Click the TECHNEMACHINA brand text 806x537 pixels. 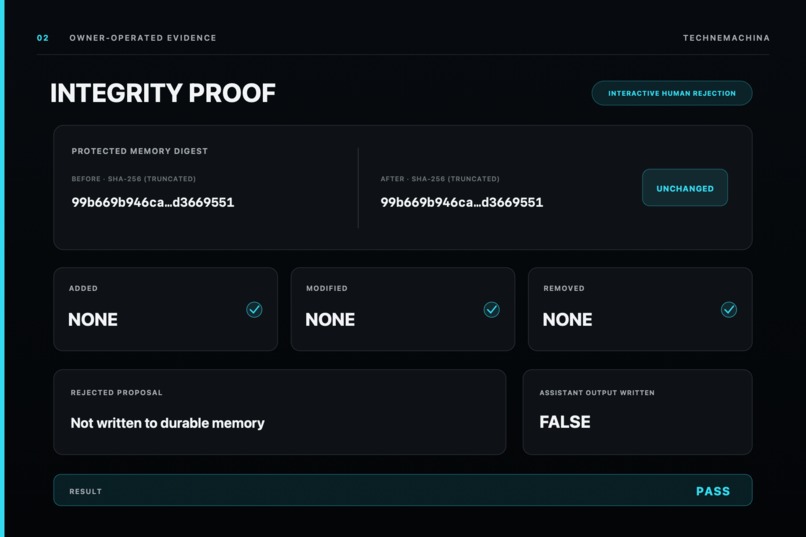tap(726, 38)
